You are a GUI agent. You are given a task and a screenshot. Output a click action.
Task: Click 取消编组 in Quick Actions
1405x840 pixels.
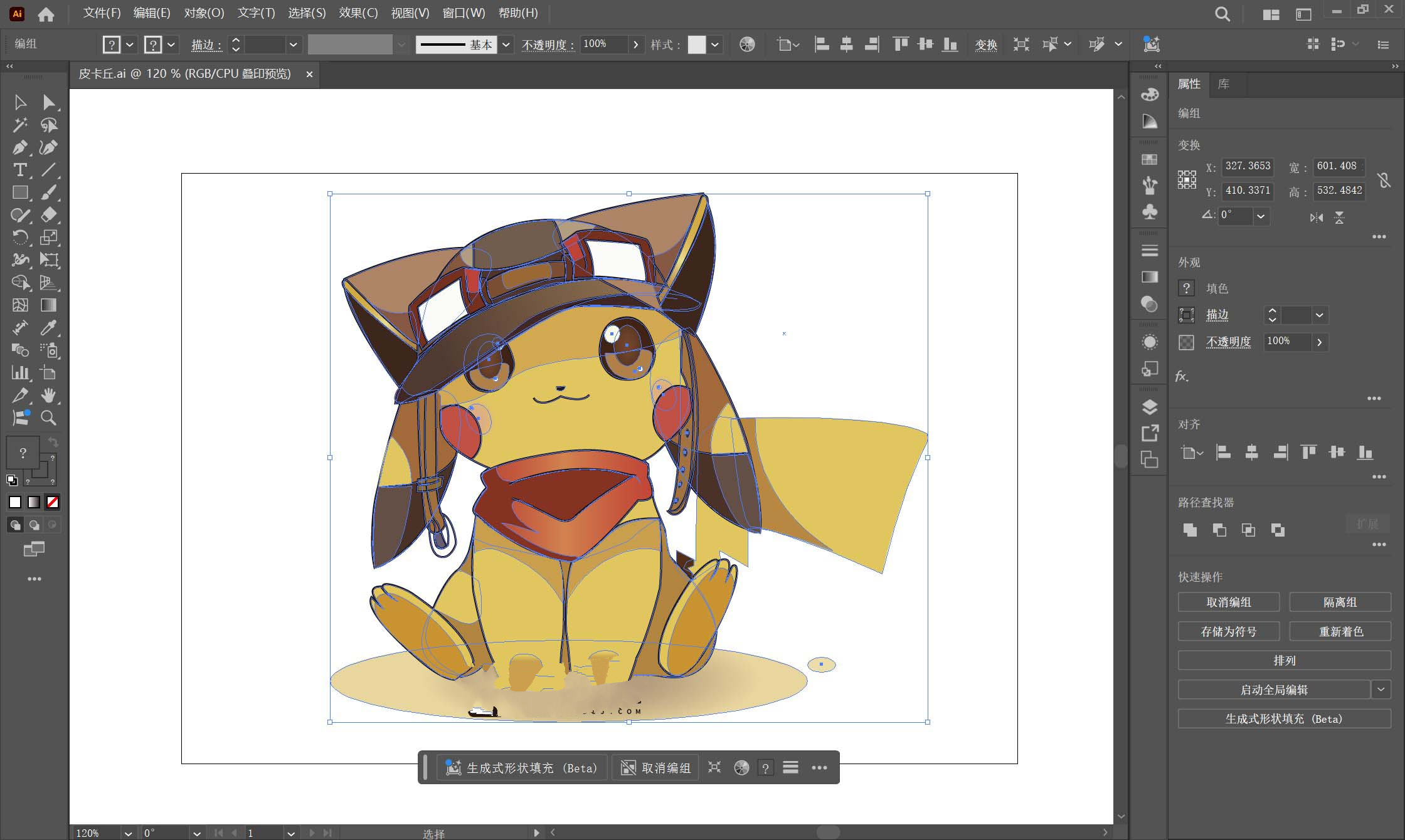click(x=1228, y=602)
